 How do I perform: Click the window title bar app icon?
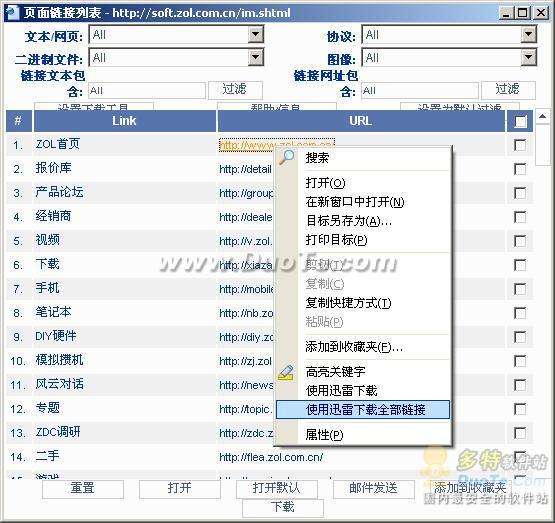[x=13, y=13]
